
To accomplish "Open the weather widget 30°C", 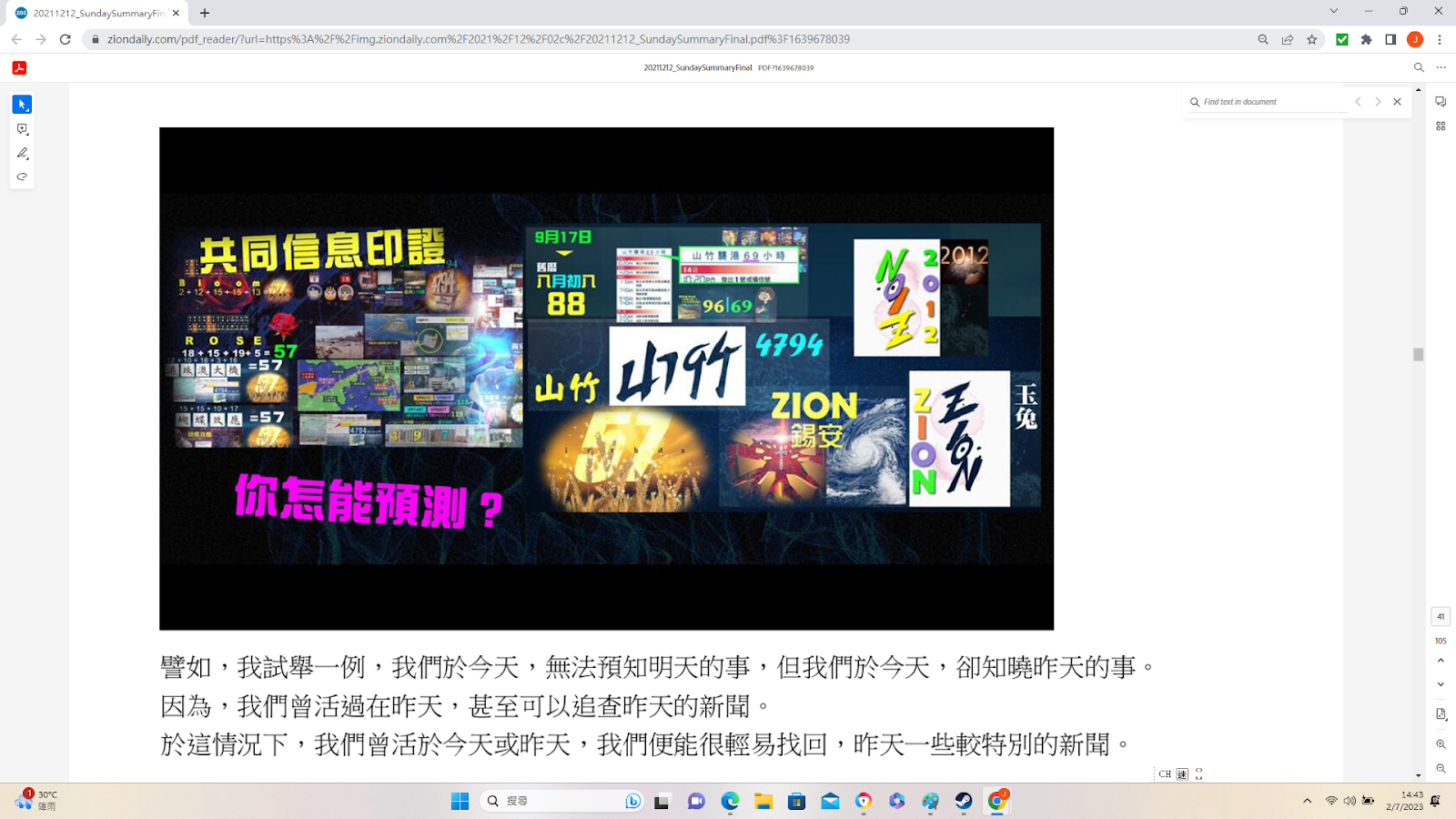I will 36,801.
